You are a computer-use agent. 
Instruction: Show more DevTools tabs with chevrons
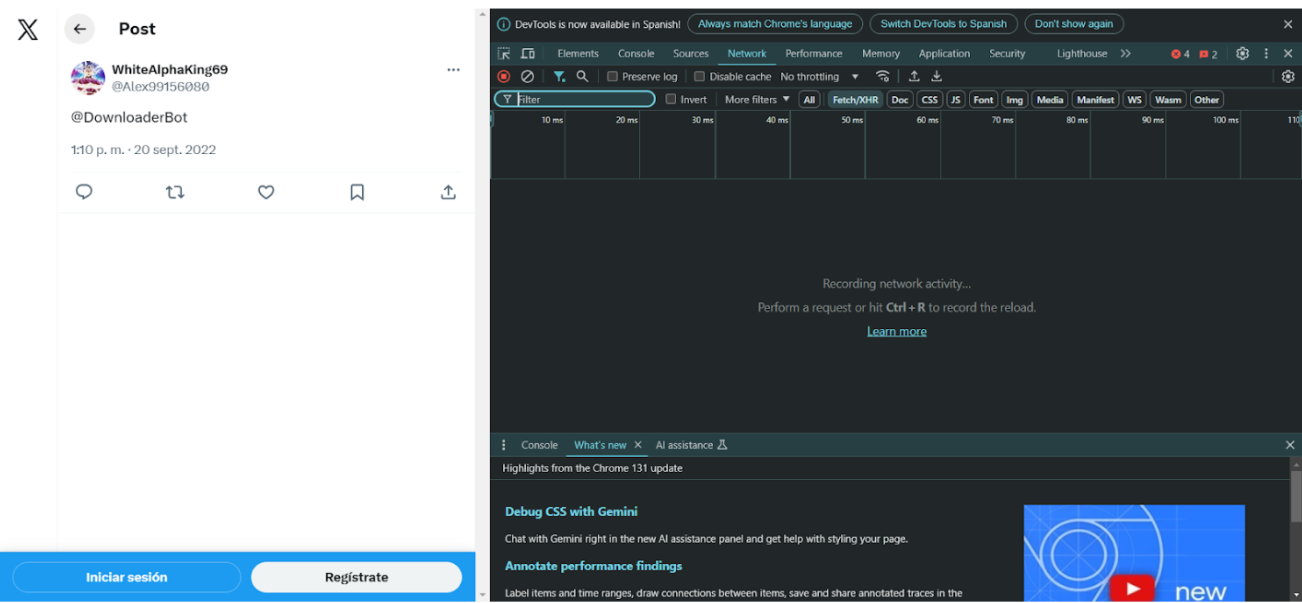pos(1125,54)
